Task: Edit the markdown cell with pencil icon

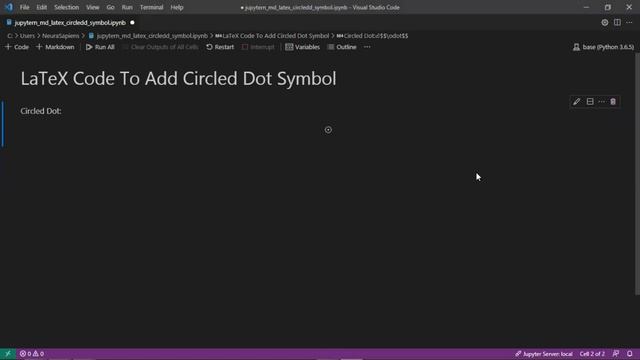Action: [576, 102]
